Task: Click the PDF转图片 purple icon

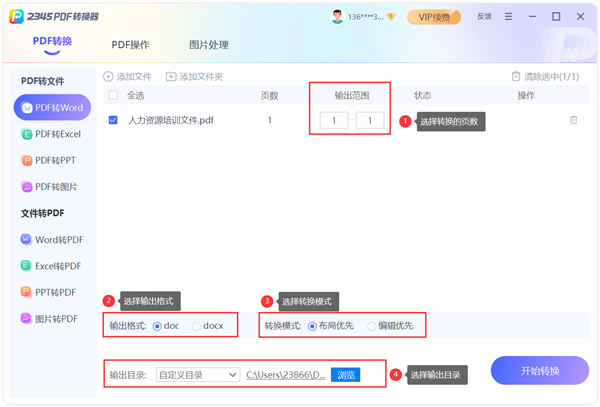Action: (x=26, y=187)
